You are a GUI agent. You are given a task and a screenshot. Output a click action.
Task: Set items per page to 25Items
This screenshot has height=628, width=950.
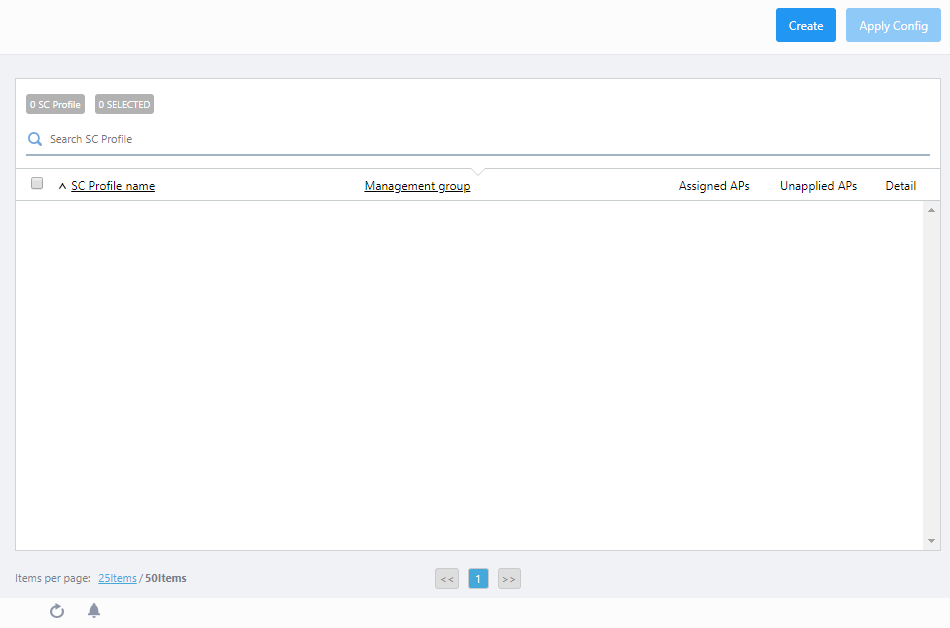[x=117, y=578]
